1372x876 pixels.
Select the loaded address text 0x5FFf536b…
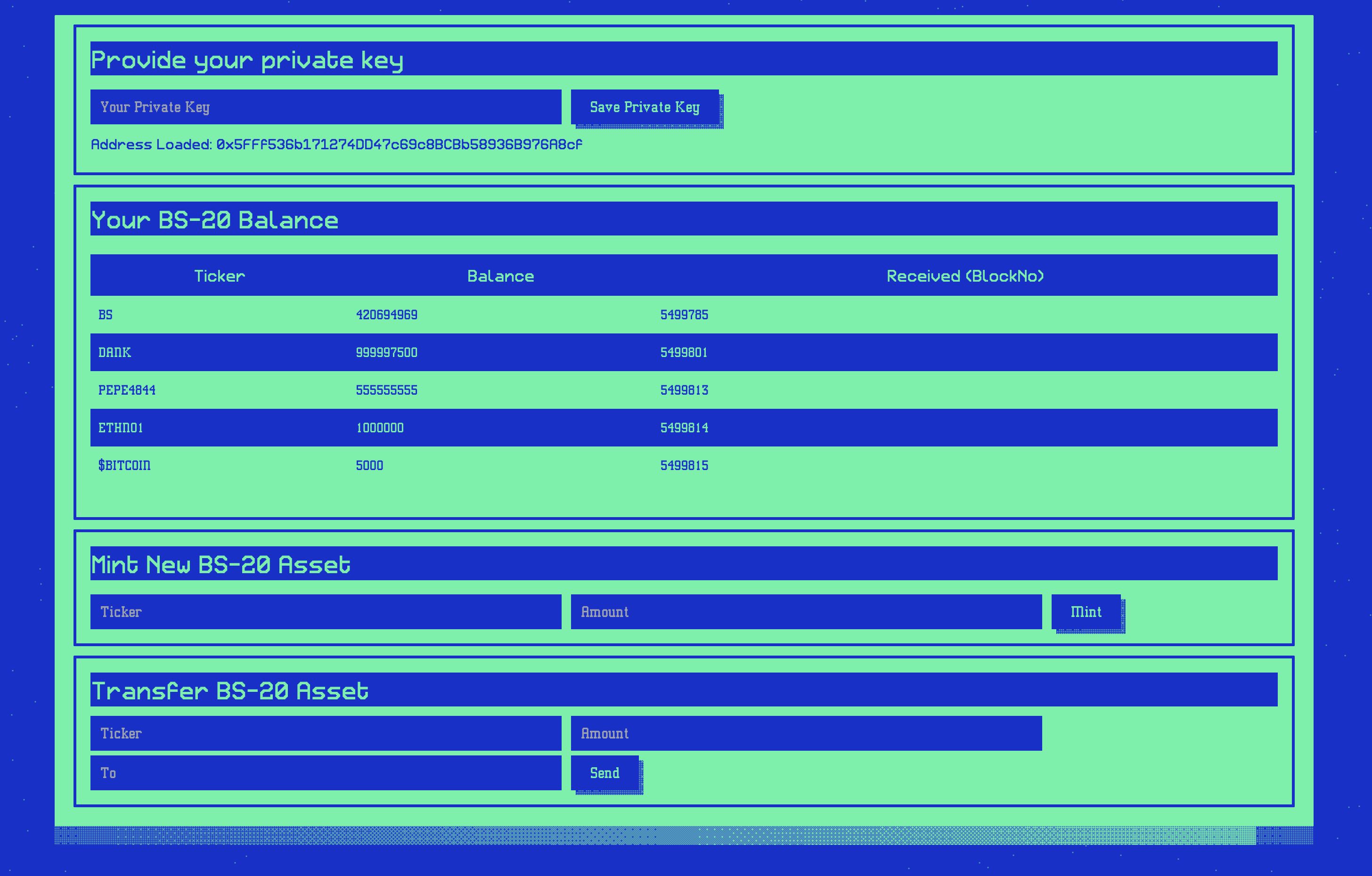(399, 145)
